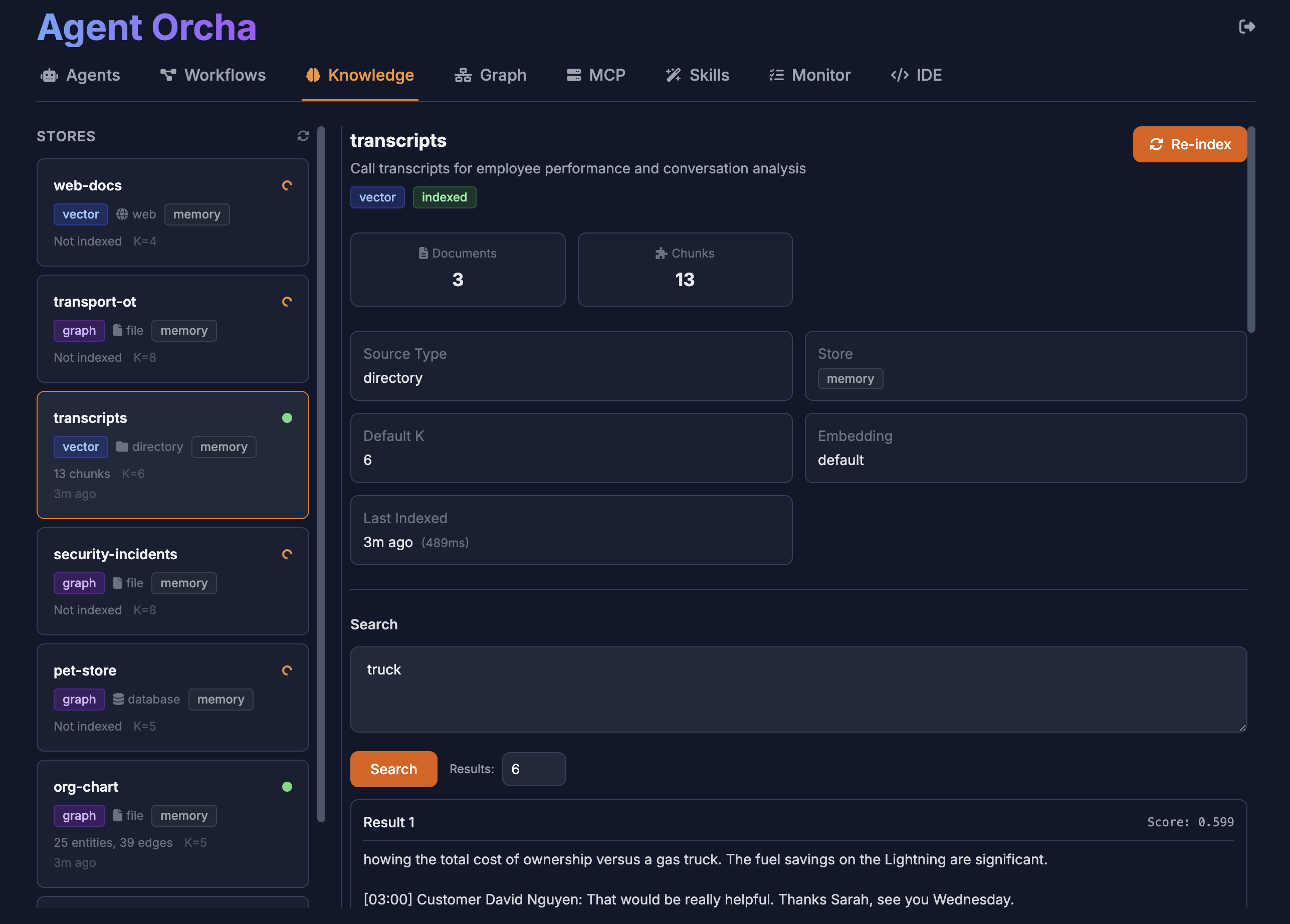Open MCP via its server icon
Screen dimensions: 1290x924
pyautogui.click(x=573, y=75)
